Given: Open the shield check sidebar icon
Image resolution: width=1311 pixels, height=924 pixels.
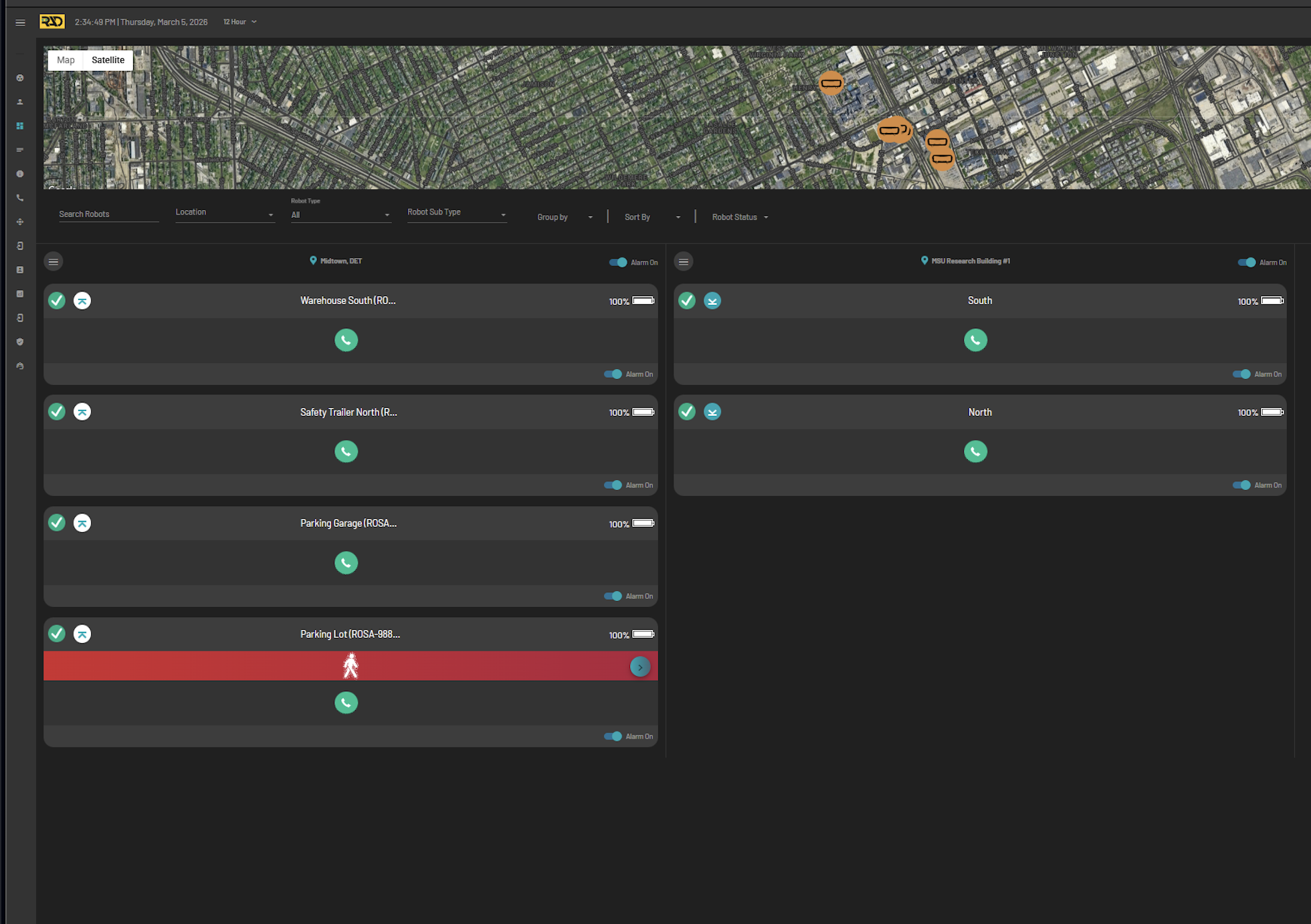Looking at the screenshot, I should (20, 342).
